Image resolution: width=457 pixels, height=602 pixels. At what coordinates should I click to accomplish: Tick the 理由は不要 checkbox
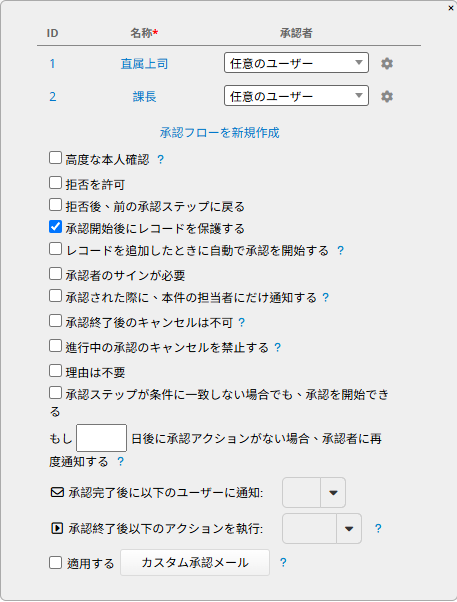(x=55, y=371)
